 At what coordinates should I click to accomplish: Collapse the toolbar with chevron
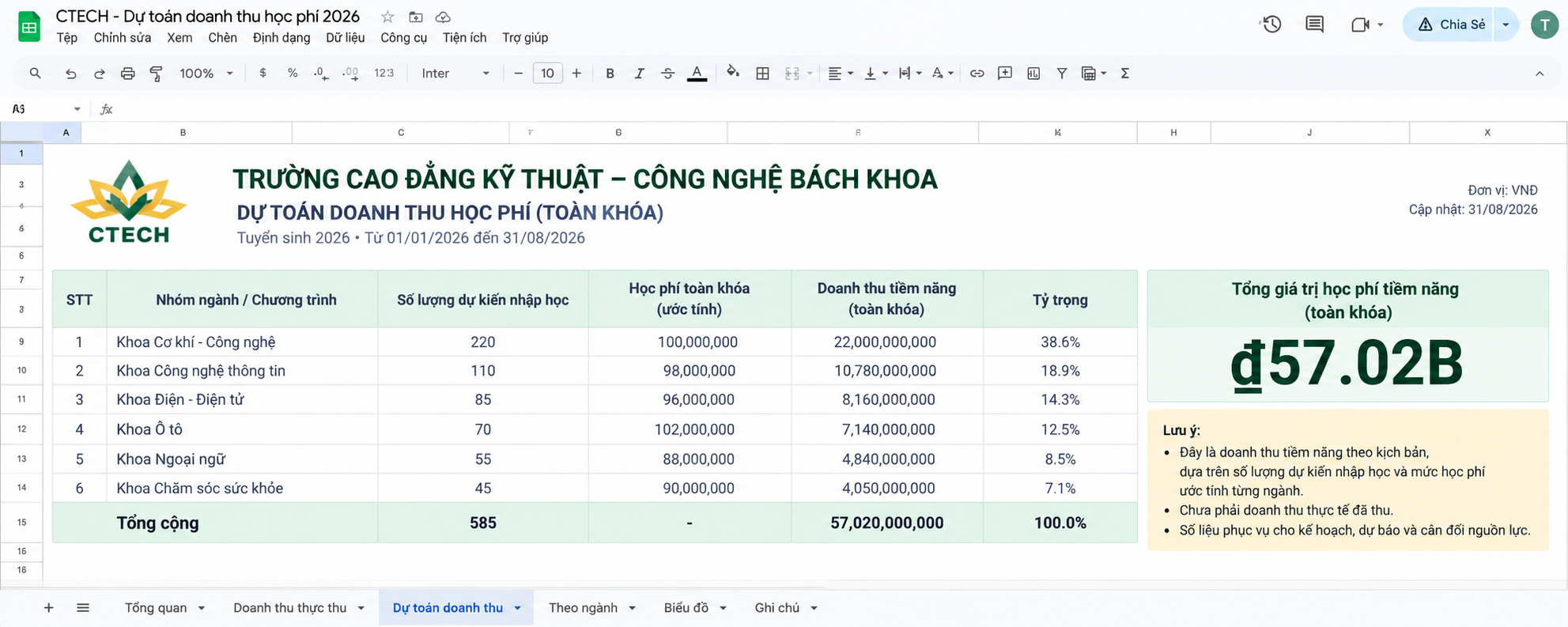click(1540, 74)
